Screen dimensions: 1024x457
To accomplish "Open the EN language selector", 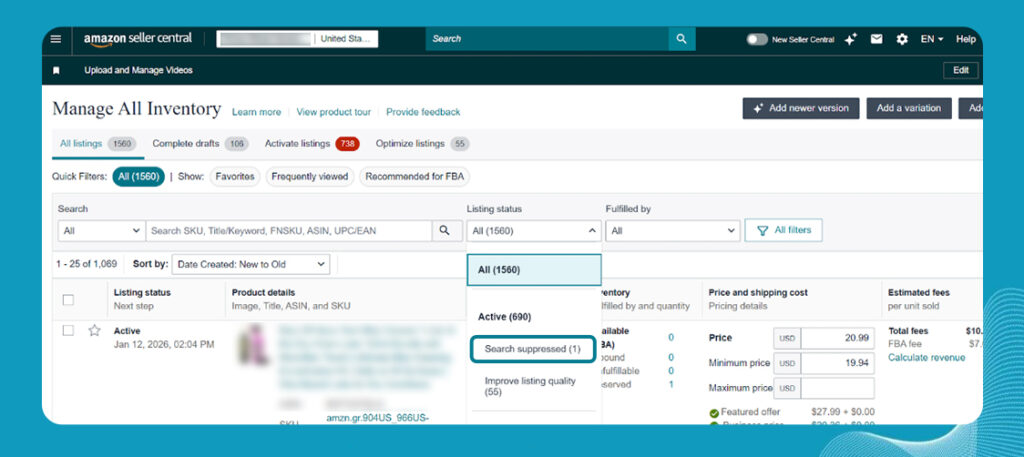I will point(932,39).
